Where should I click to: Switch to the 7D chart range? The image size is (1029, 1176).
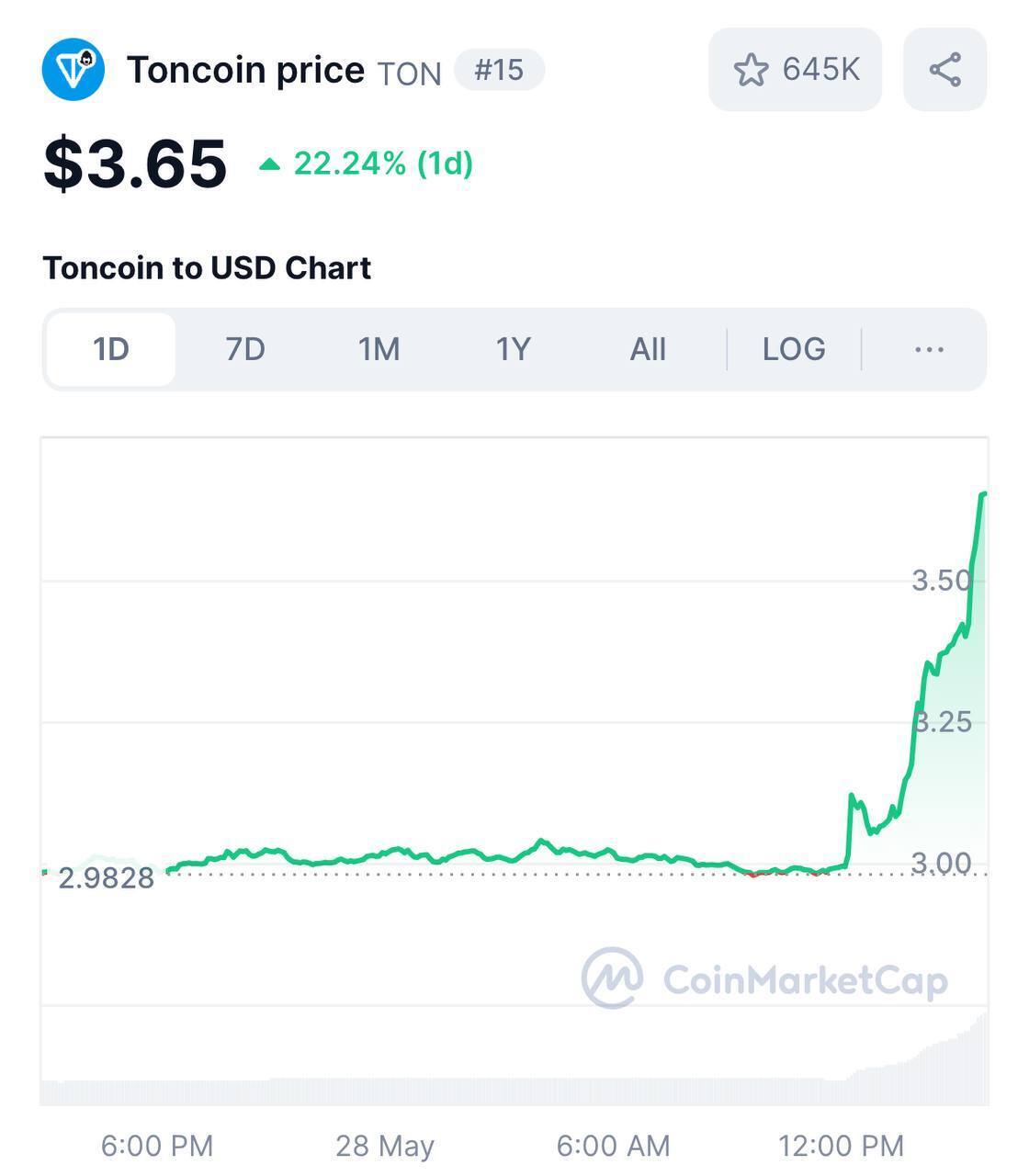[x=245, y=349]
